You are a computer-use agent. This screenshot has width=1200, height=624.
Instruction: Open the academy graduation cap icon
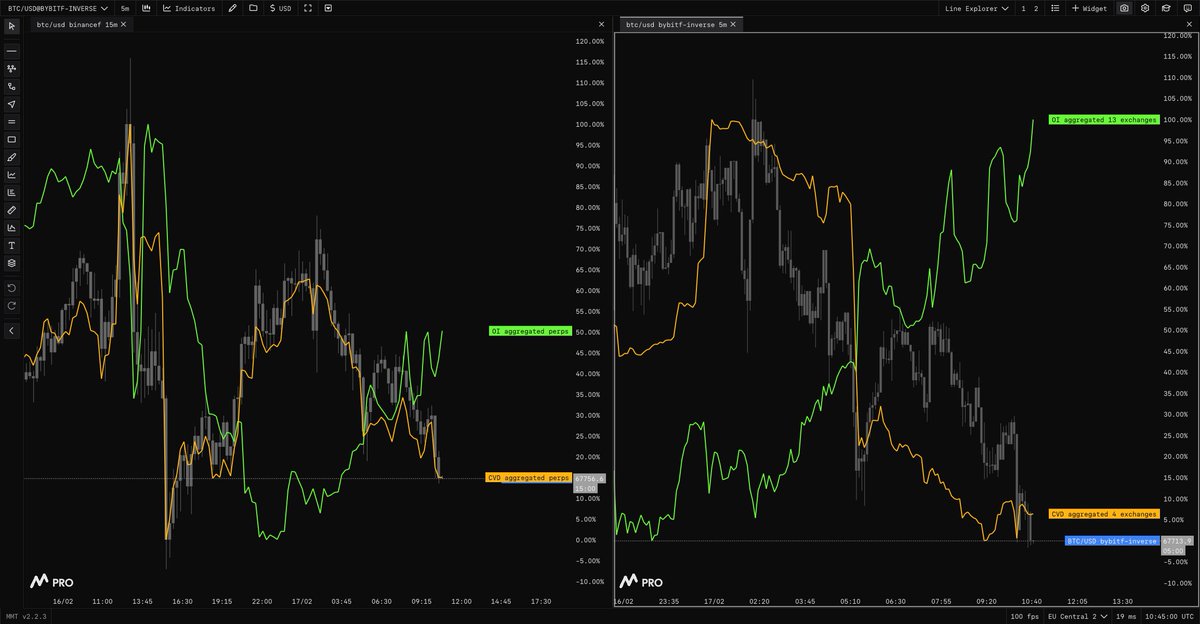1165,8
